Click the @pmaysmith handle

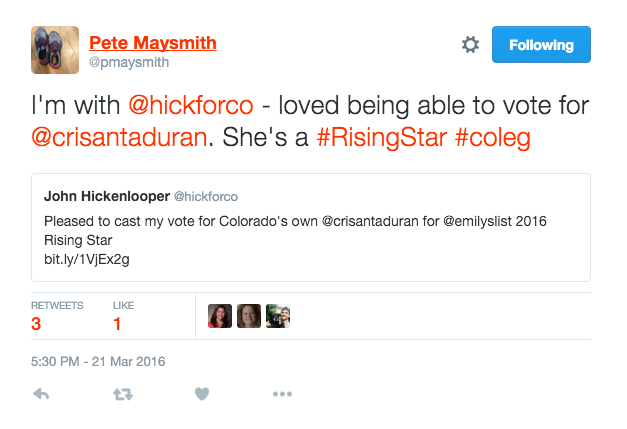tap(129, 62)
